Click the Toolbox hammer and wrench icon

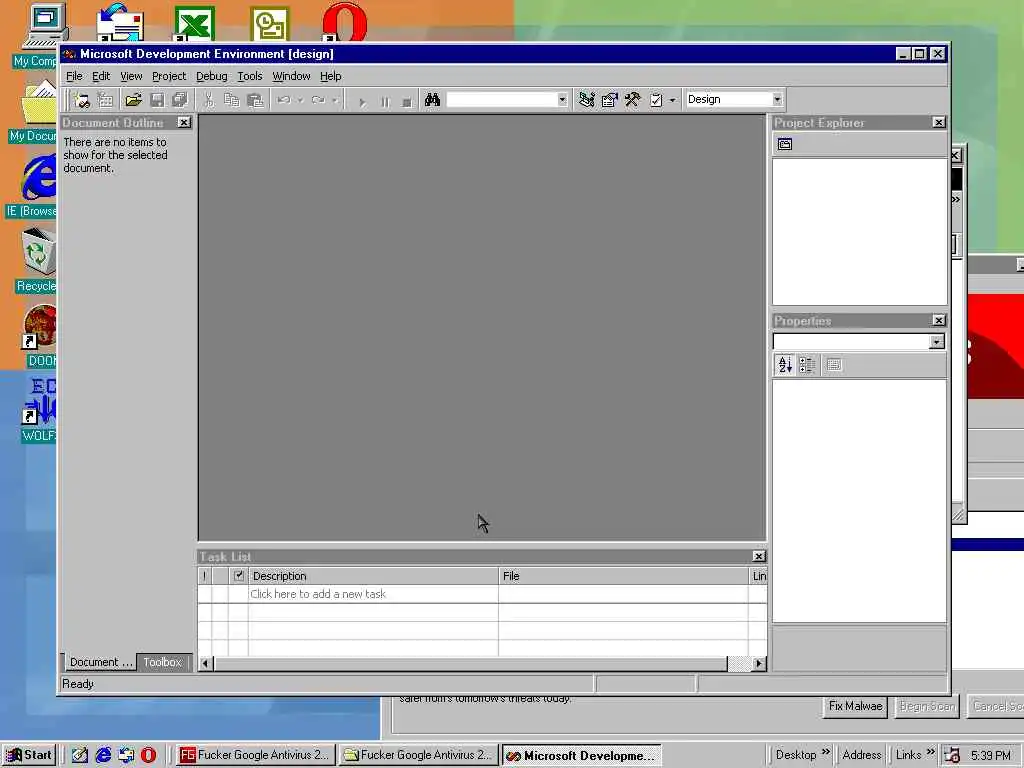point(632,100)
